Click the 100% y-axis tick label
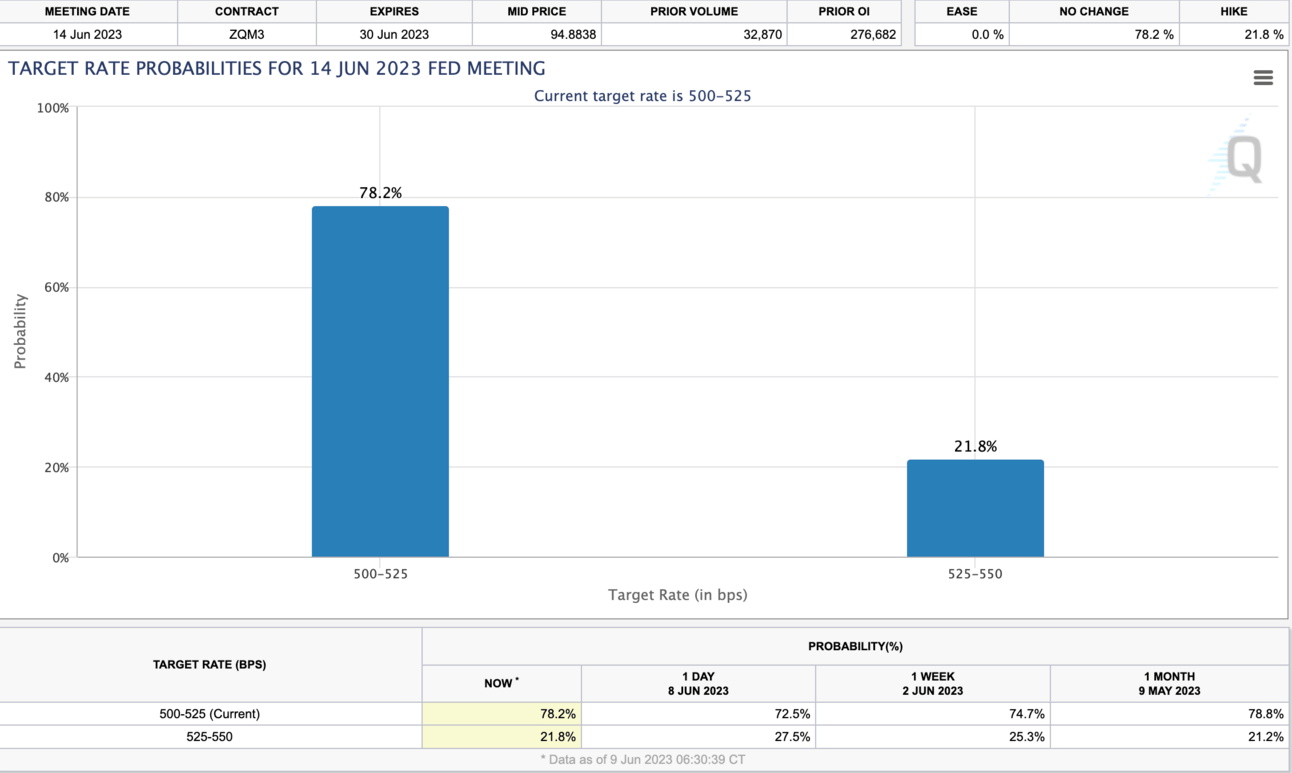The image size is (1292, 773). point(53,107)
